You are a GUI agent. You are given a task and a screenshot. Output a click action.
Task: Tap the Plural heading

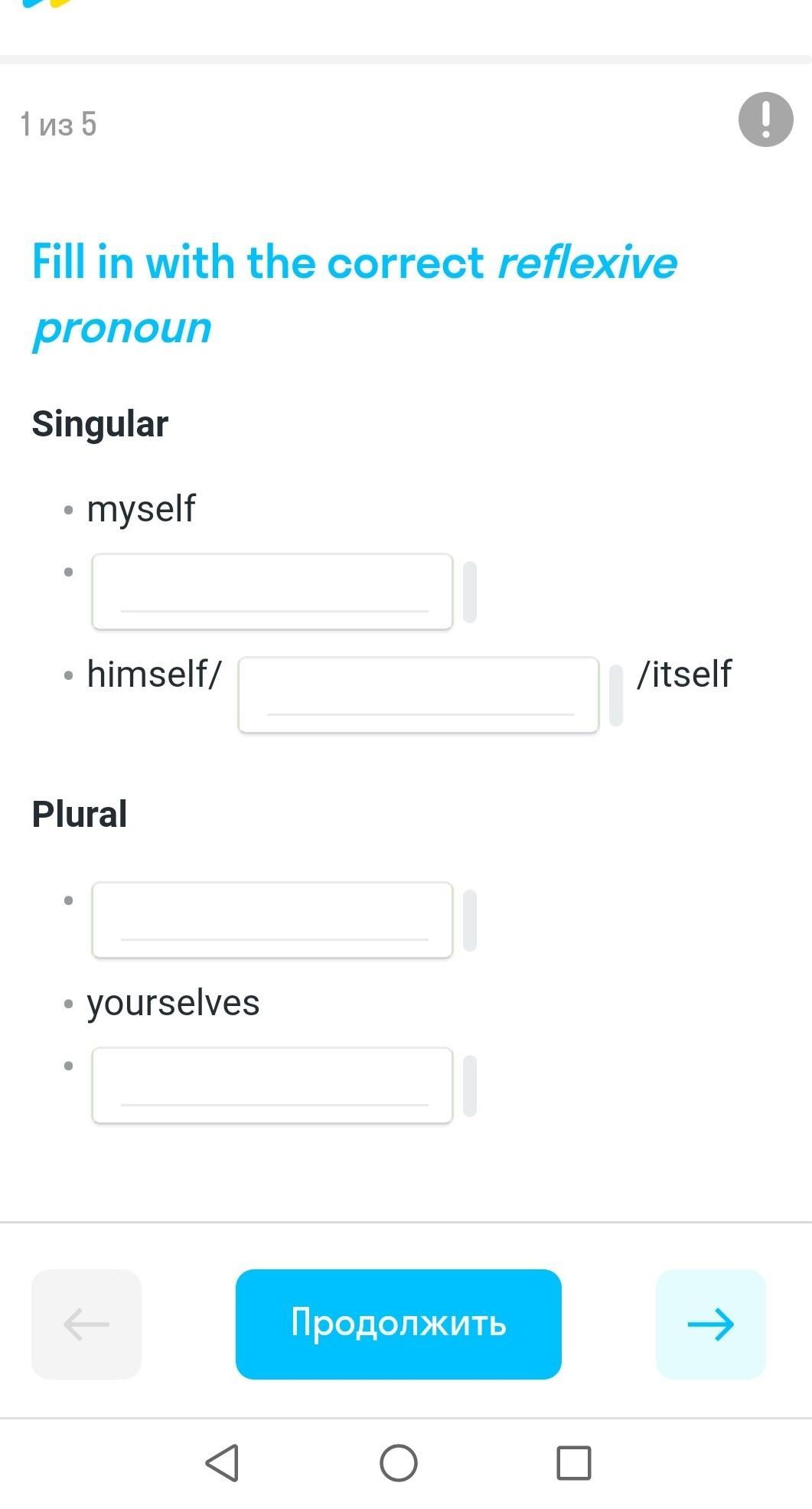tap(80, 813)
